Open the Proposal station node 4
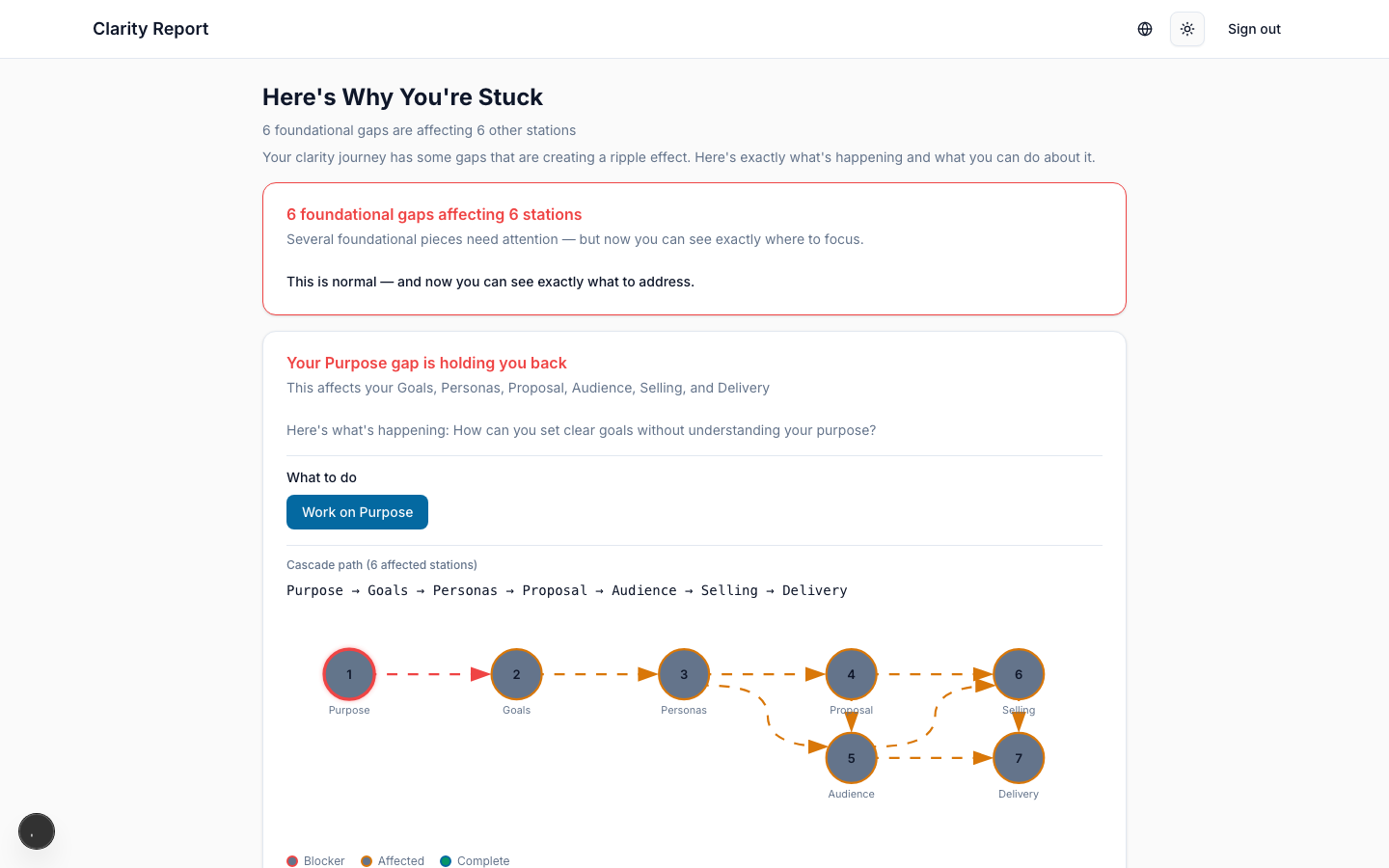This screenshot has height=868, width=1389. click(851, 674)
